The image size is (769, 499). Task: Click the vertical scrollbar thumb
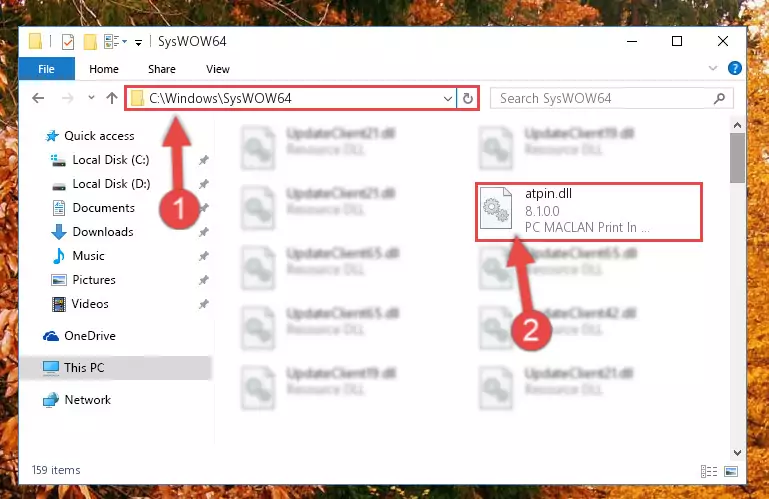pyautogui.click(x=737, y=158)
